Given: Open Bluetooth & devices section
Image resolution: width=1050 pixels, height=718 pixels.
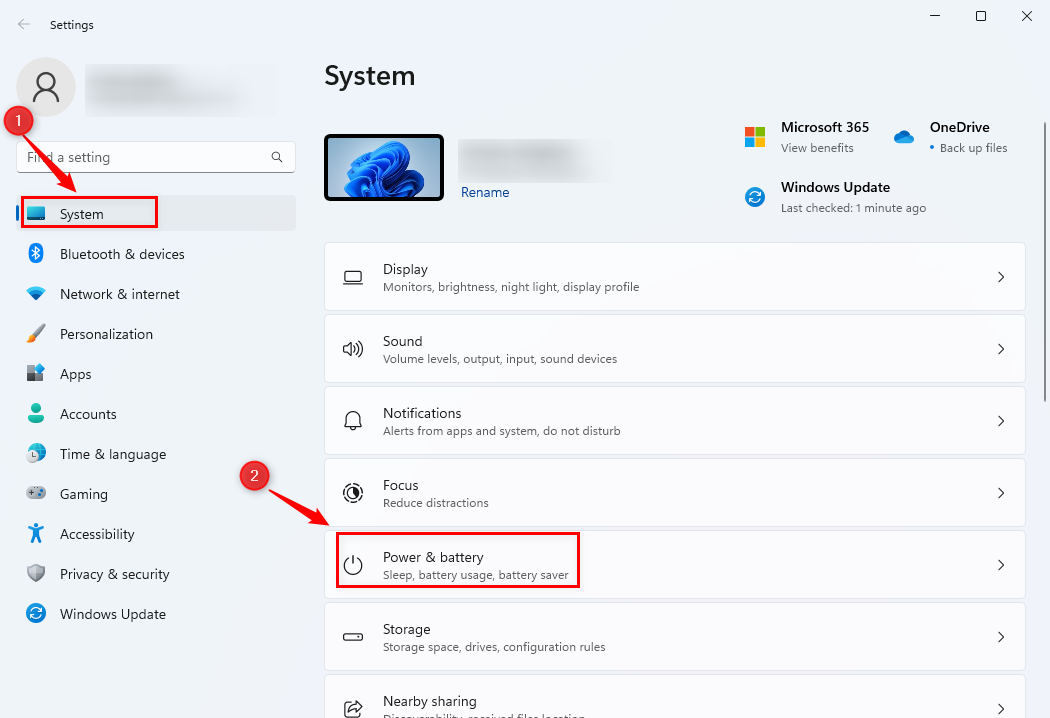Looking at the screenshot, I should tap(156, 254).
